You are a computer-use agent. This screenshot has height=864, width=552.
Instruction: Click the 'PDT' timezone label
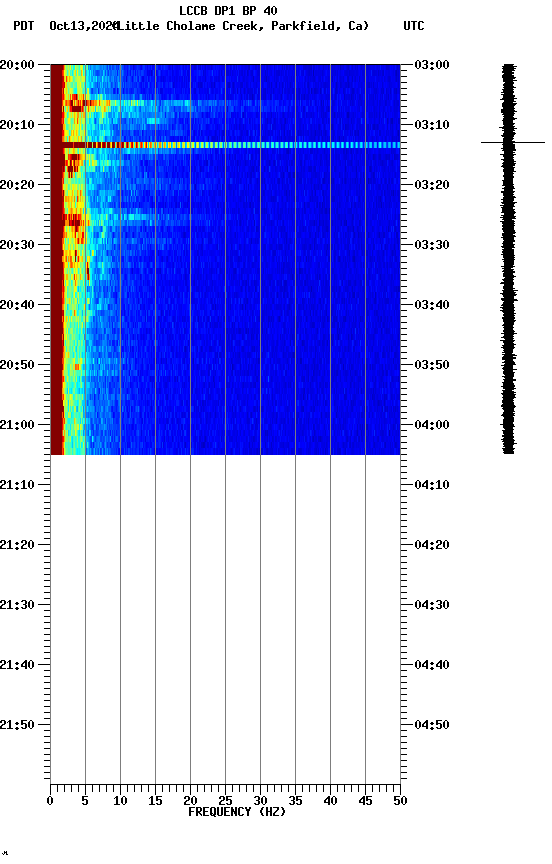click(24, 26)
